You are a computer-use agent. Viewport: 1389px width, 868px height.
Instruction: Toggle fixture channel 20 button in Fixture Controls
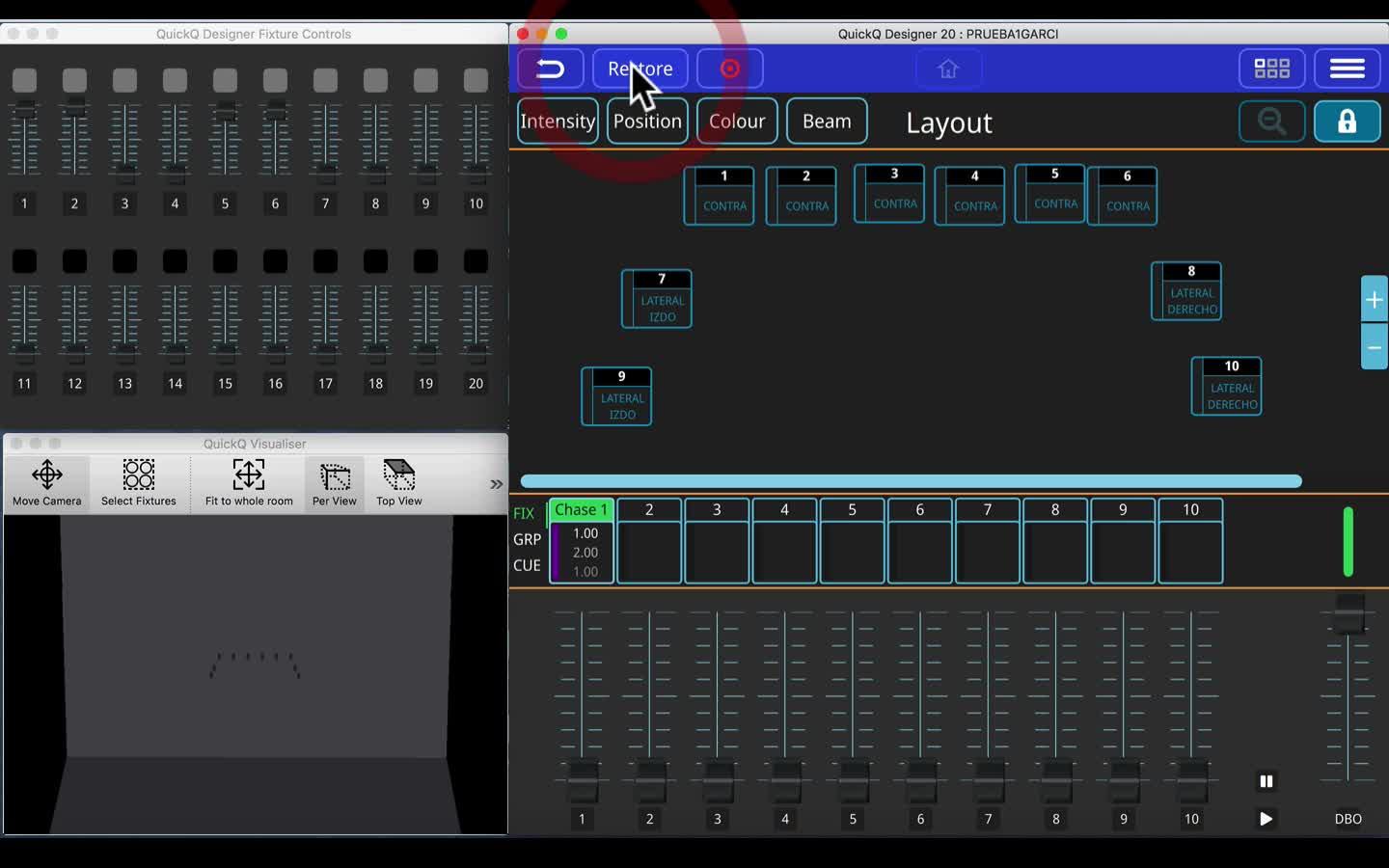(476, 260)
